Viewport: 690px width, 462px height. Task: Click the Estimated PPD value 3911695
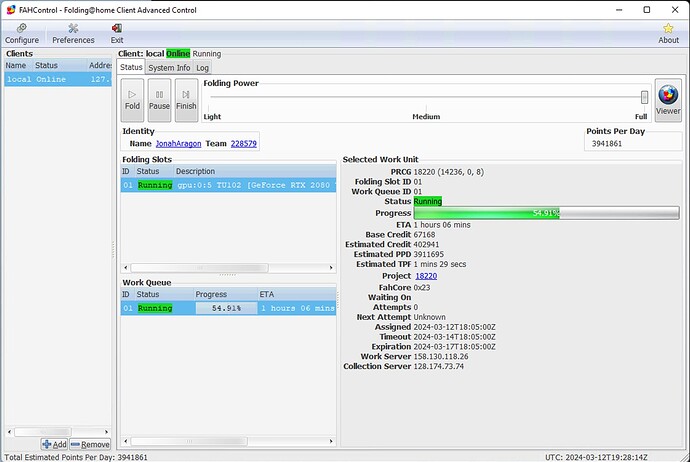click(429, 254)
